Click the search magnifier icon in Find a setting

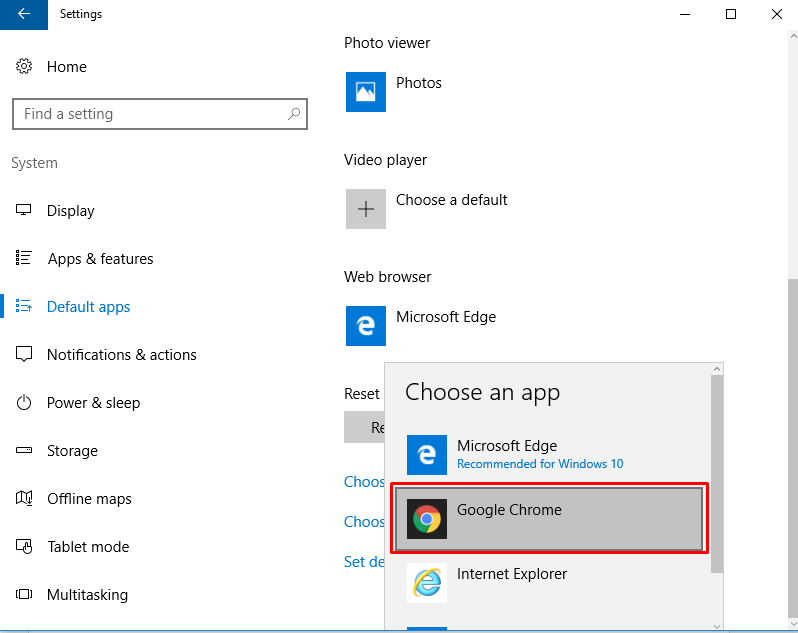point(294,114)
